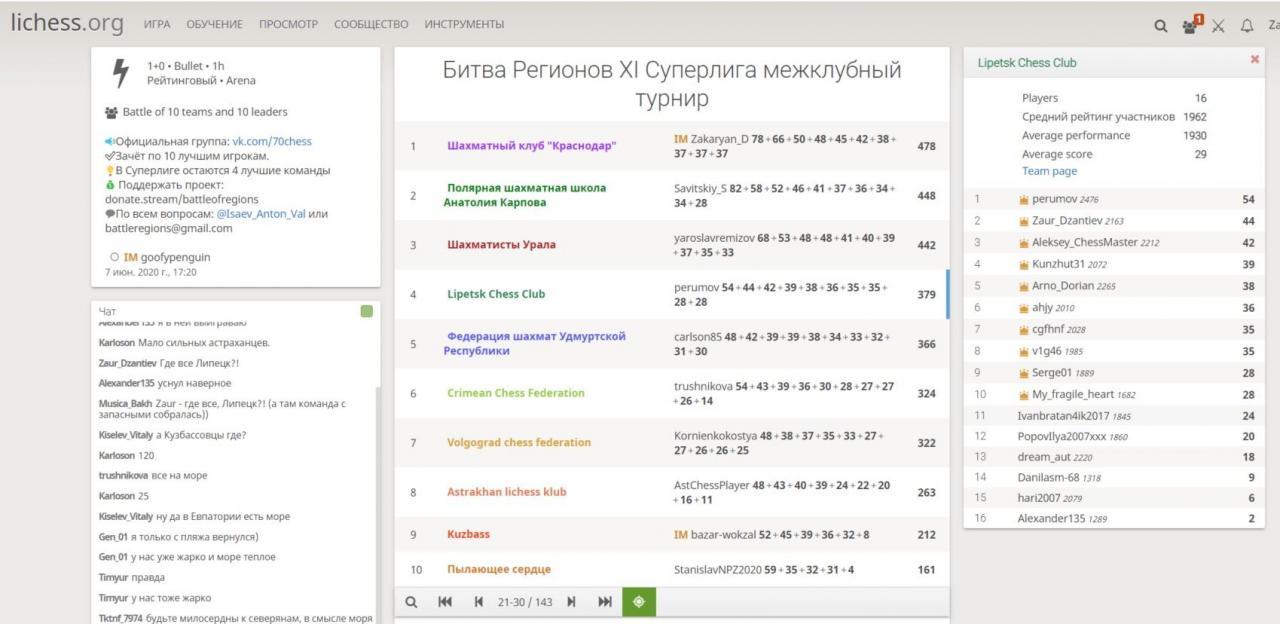The image size is (1280, 624).
Task: Click the crown icon beside Aleksey_ChessMaster
Action: click(1024, 243)
